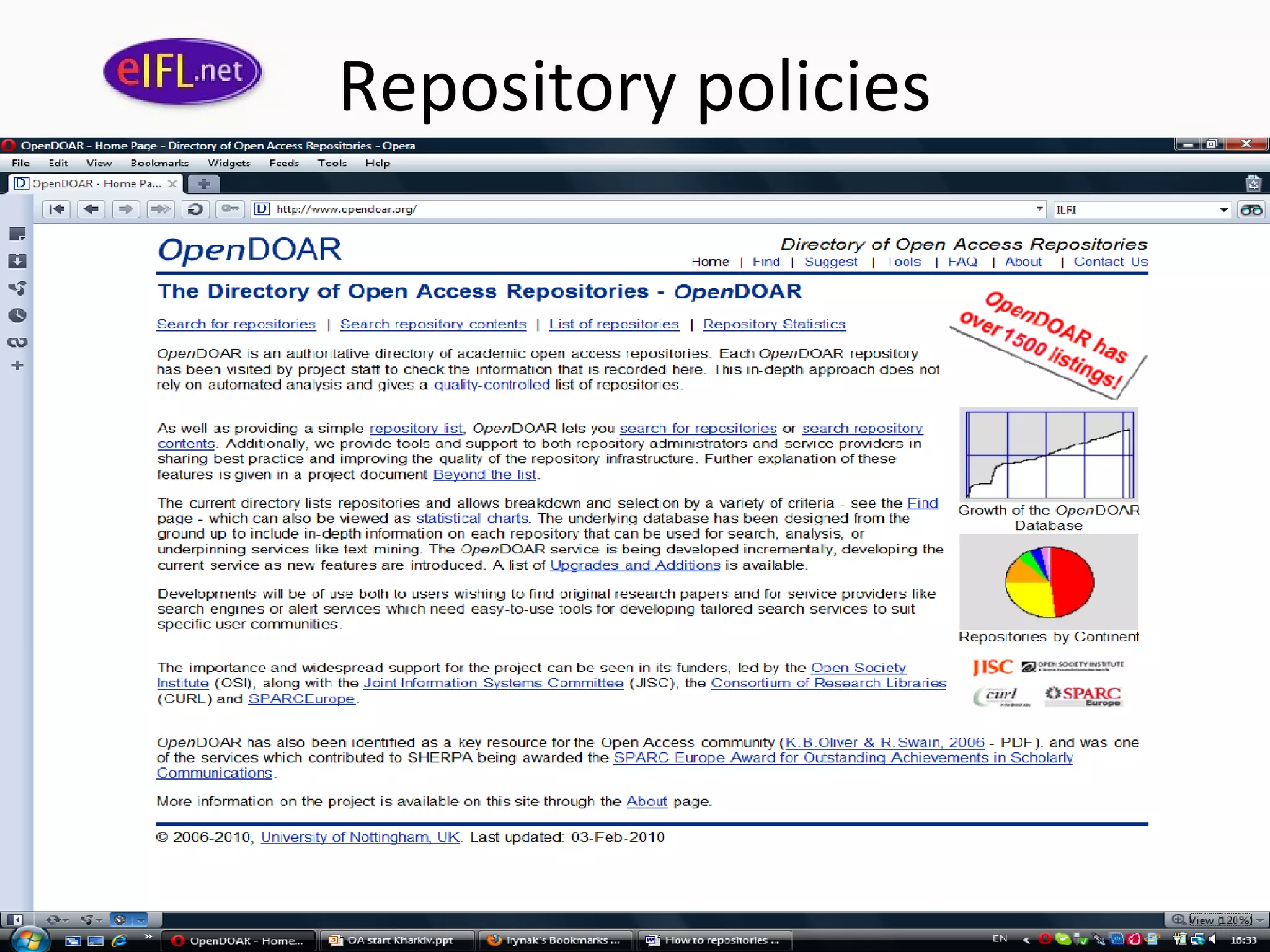
Task: Open Search repository contents link
Action: coord(433,324)
